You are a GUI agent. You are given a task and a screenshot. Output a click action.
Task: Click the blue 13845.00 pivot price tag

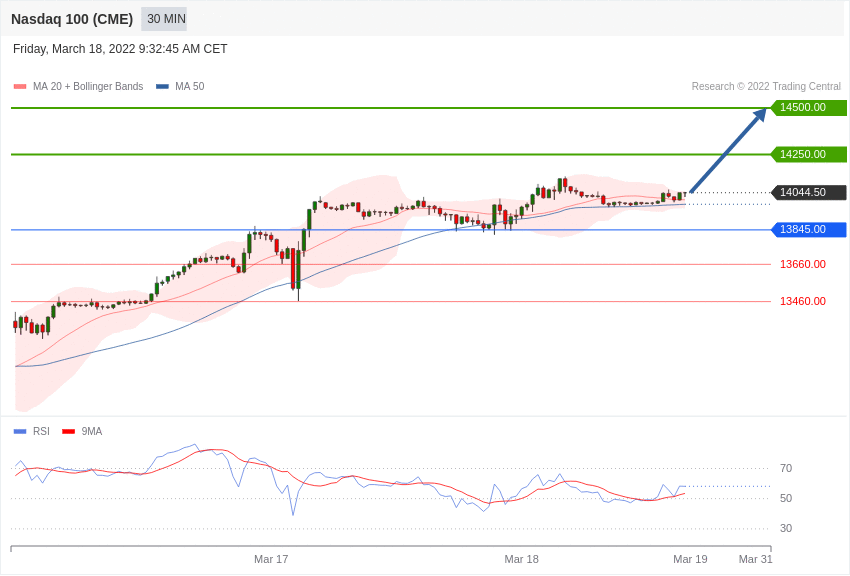pyautogui.click(x=808, y=230)
